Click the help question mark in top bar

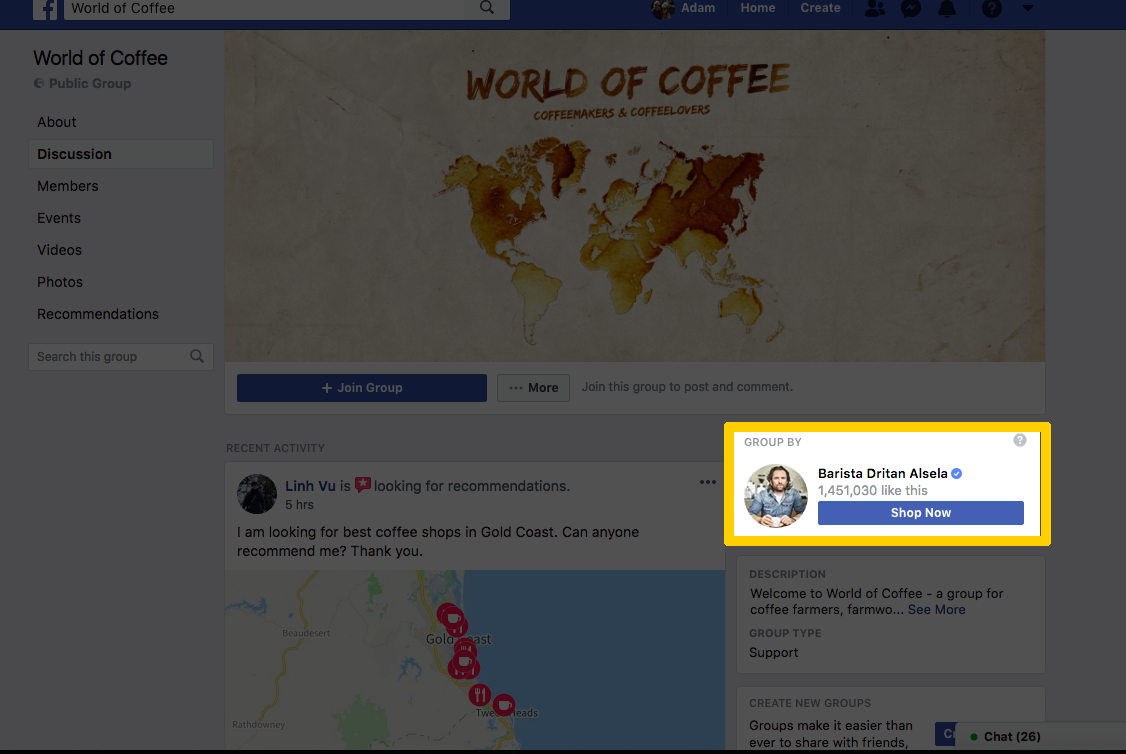click(x=991, y=9)
